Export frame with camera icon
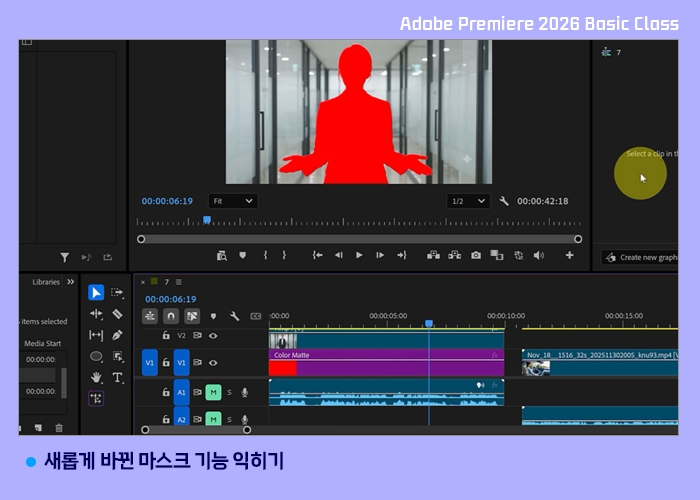700x500 pixels. (476, 255)
